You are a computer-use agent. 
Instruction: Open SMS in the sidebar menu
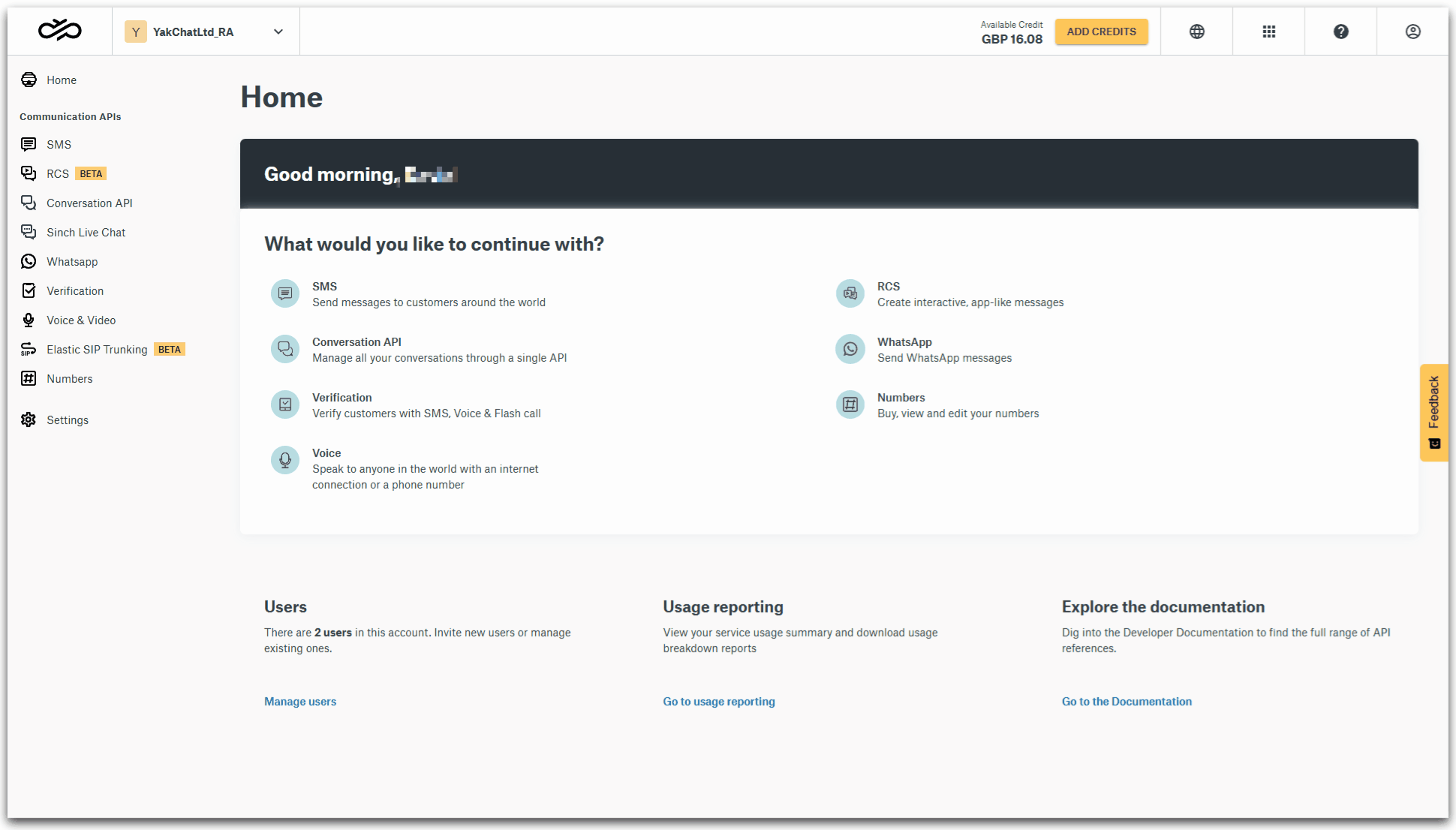click(59, 144)
